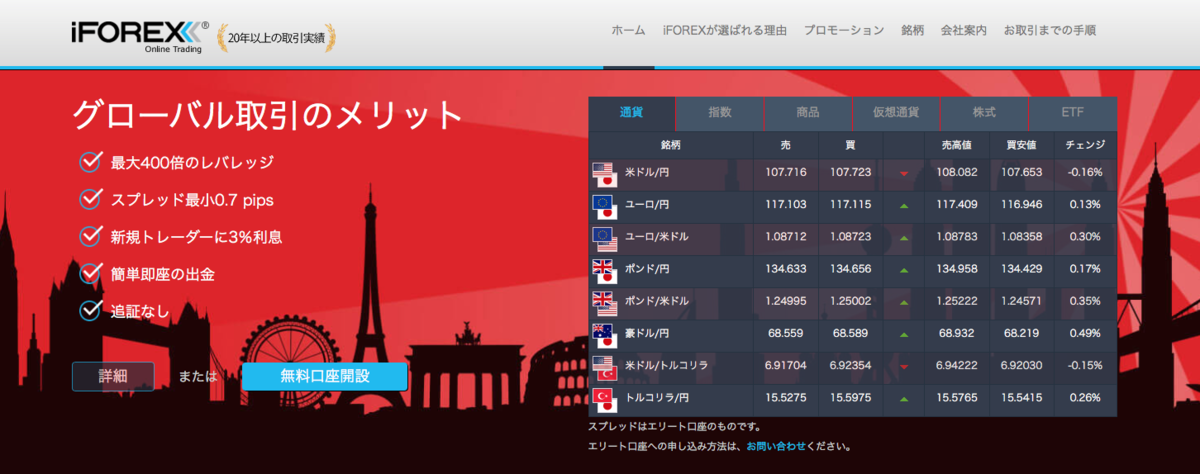Click the 売高値 column header
This screenshot has width=1200, height=474.
tap(956, 145)
